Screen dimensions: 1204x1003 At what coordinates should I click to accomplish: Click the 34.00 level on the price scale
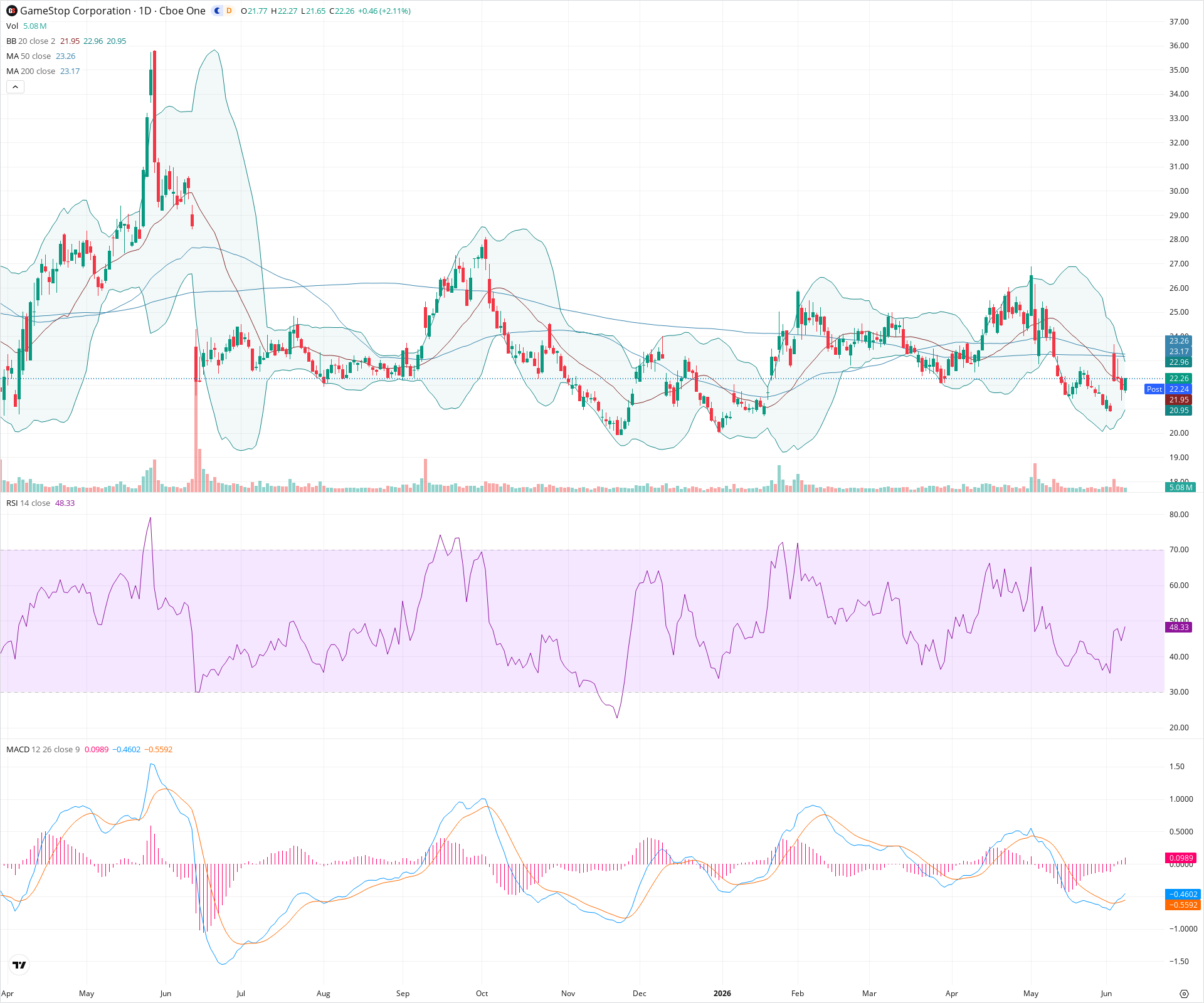(1179, 94)
